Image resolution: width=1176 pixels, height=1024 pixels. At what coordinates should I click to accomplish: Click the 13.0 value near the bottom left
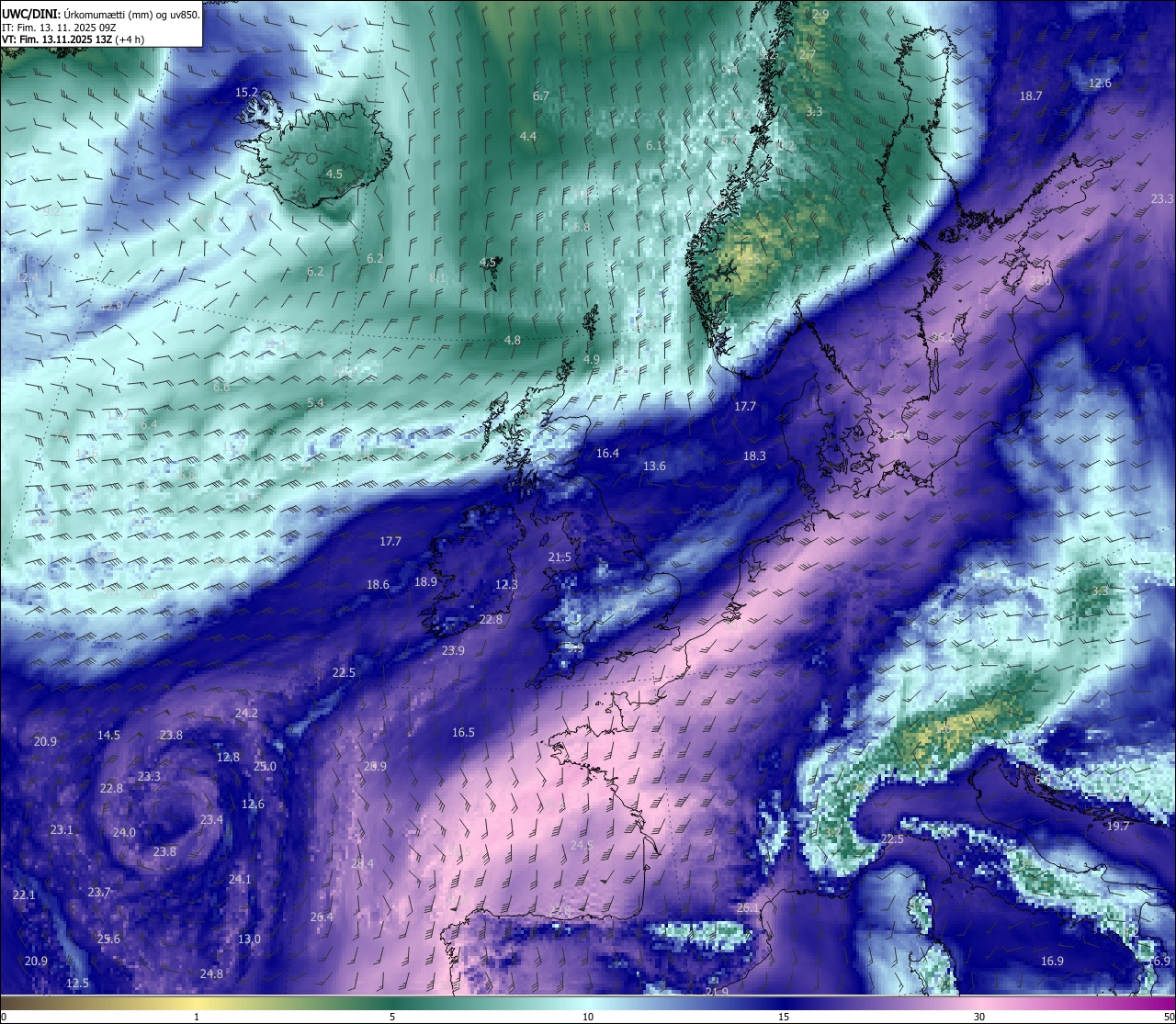point(249,940)
